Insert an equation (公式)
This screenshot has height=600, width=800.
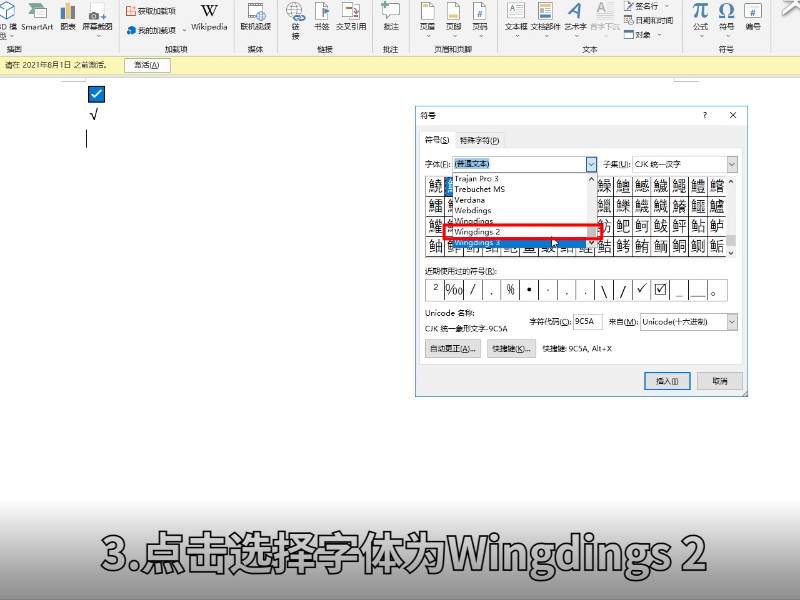tap(701, 18)
